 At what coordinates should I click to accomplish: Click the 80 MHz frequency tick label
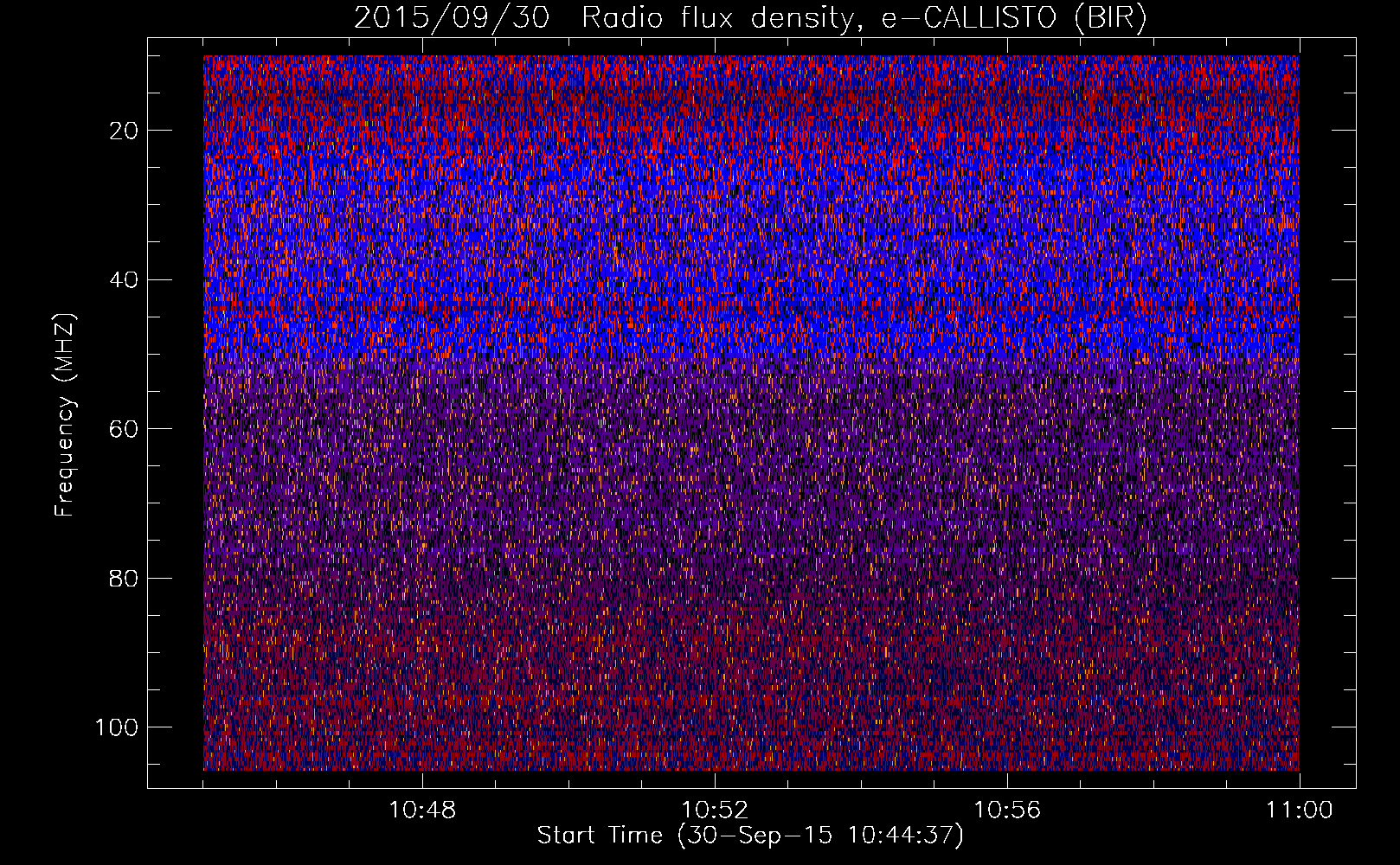pos(124,578)
